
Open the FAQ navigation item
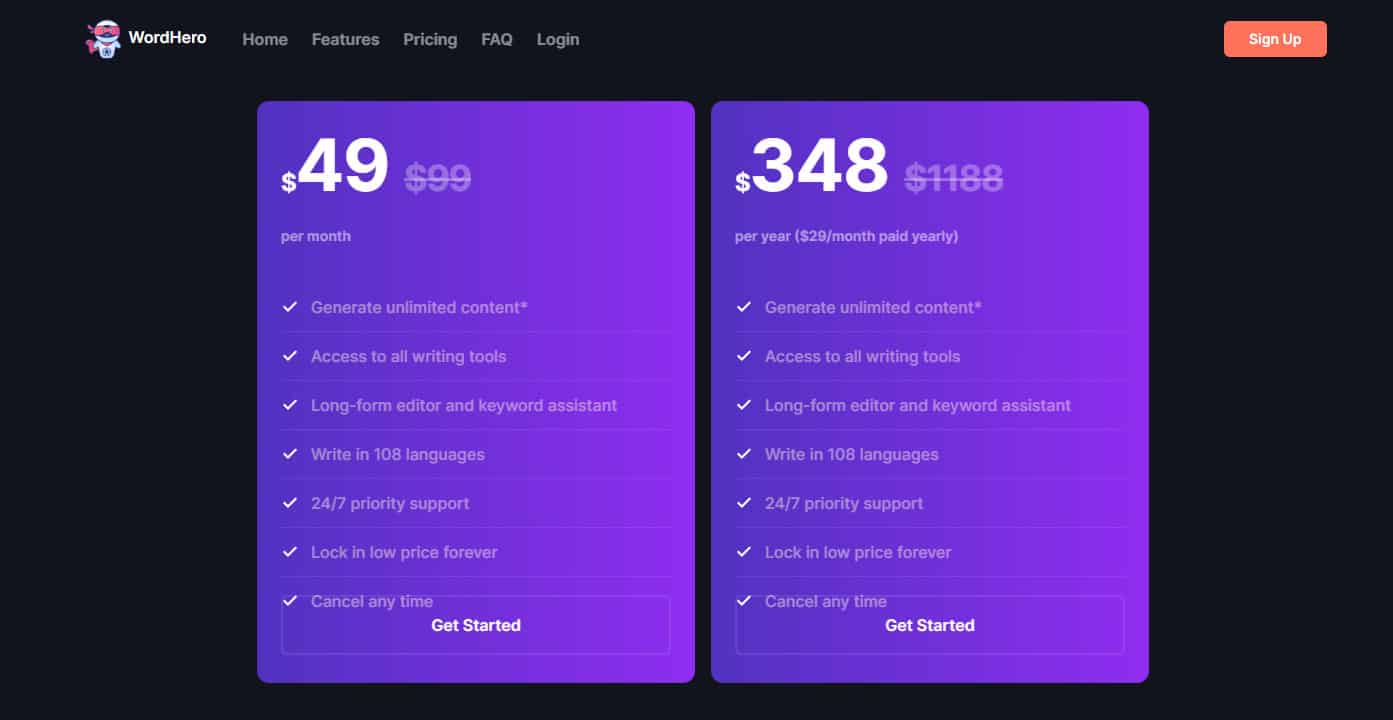[x=497, y=39]
